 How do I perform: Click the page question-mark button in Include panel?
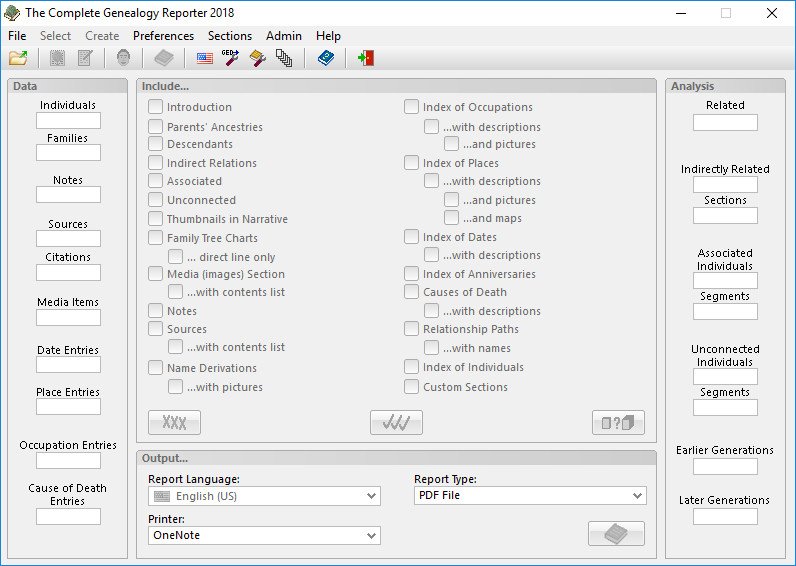(x=618, y=422)
